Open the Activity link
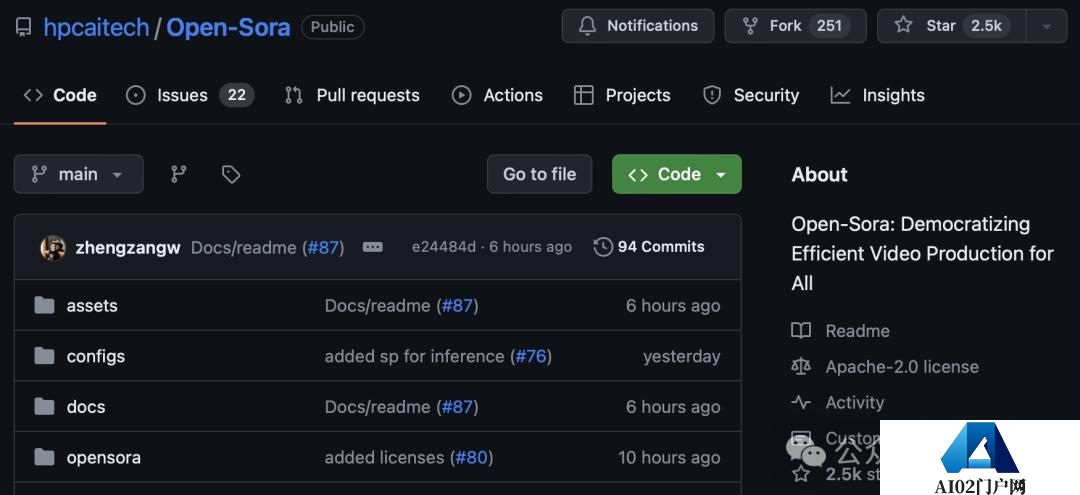This screenshot has height=495, width=1080. (855, 403)
